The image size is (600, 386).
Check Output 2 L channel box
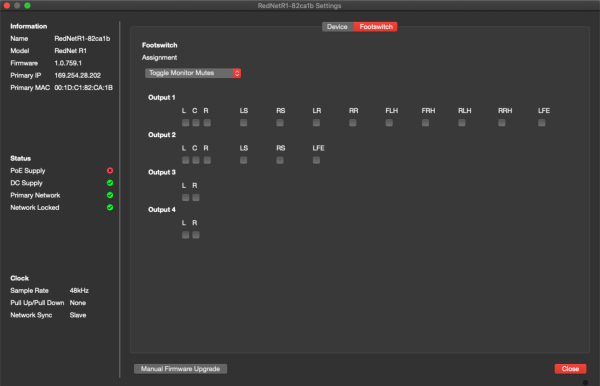click(x=186, y=160)
